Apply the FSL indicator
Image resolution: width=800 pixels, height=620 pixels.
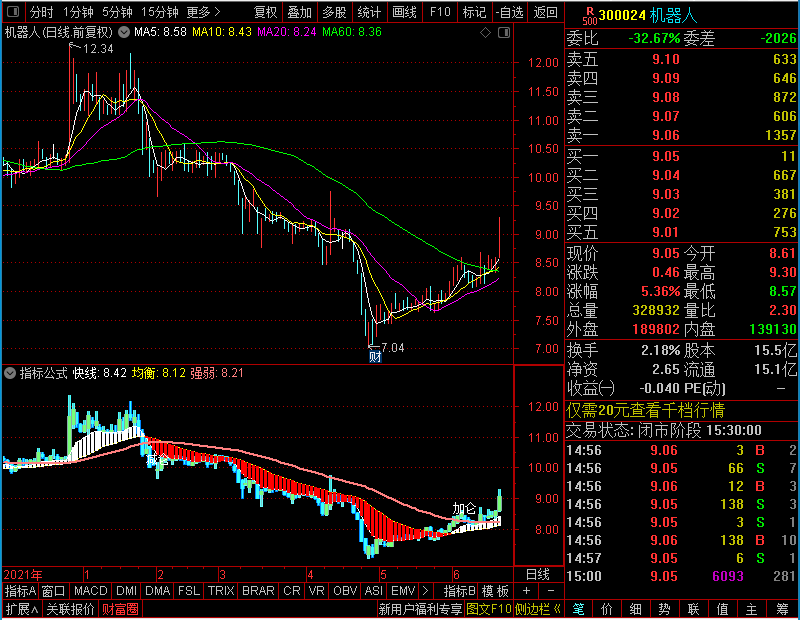(189, 591)
